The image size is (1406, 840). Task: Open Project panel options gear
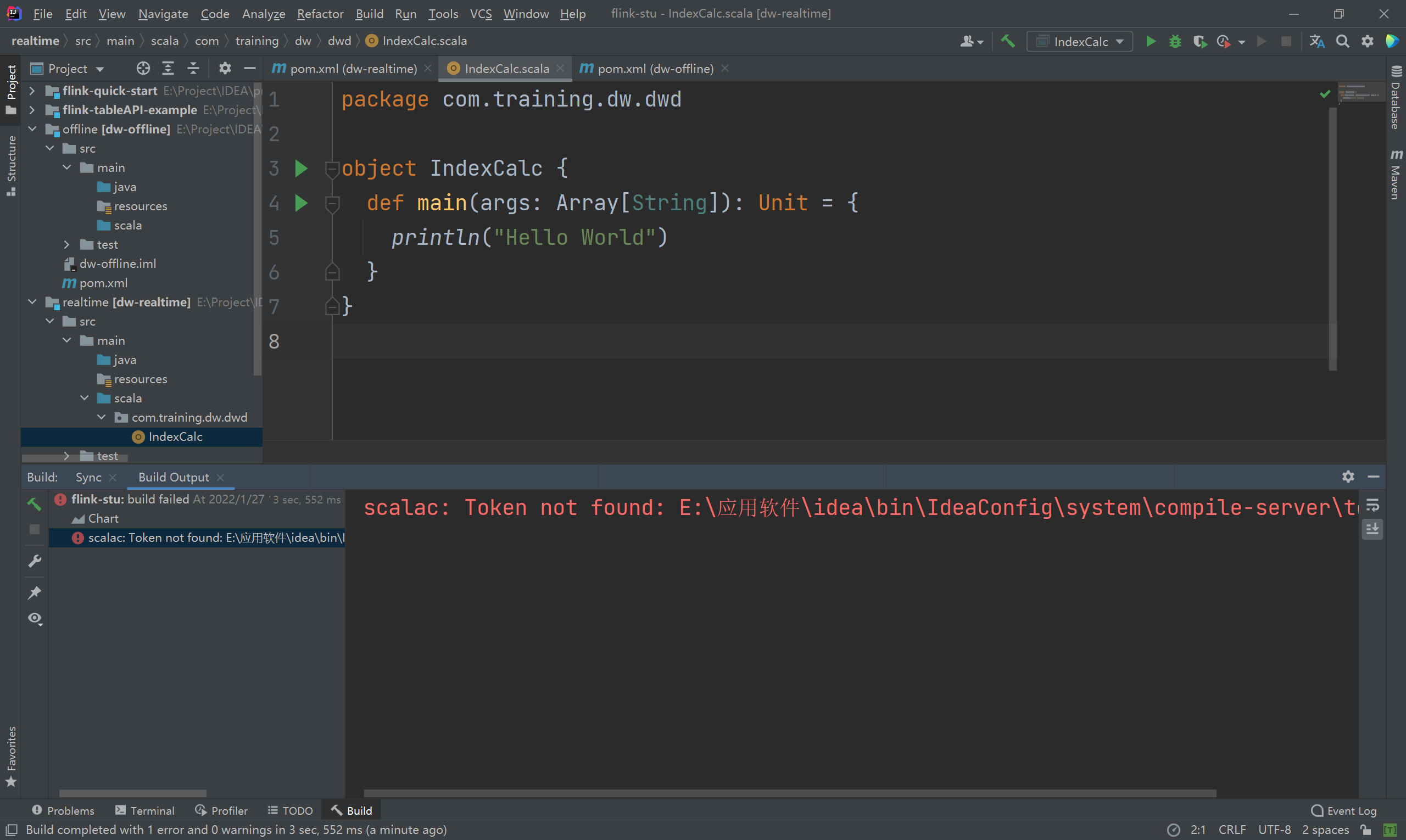coord(225,69)
